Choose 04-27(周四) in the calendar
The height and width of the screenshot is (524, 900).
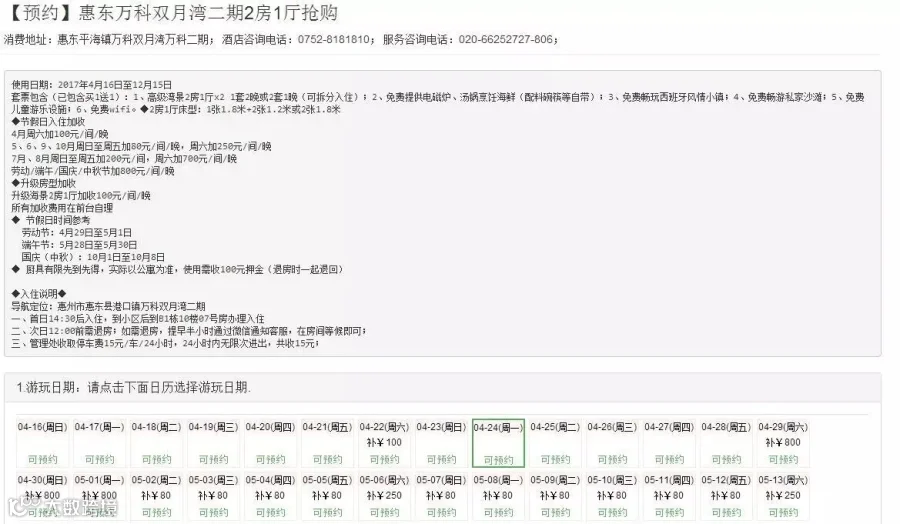(669, 443)
